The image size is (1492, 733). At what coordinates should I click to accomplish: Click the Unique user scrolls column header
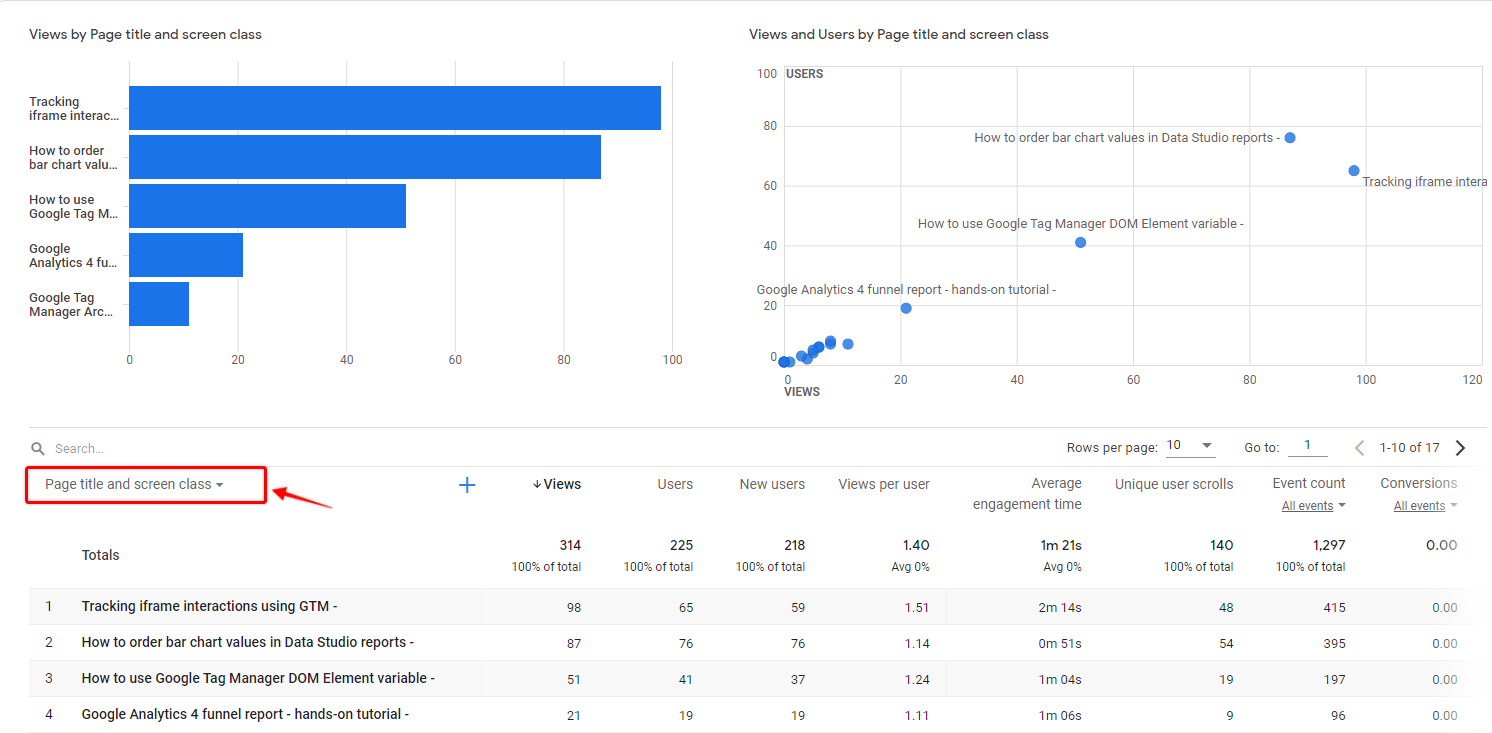click(x=1173, y=484)
